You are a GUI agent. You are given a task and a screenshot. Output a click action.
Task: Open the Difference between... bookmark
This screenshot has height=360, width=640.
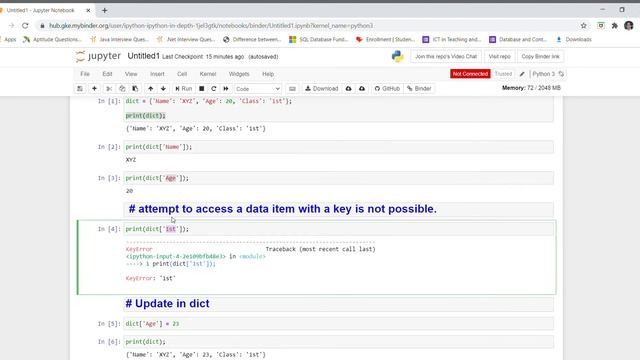pyautogui.click(x=252, y=40)
